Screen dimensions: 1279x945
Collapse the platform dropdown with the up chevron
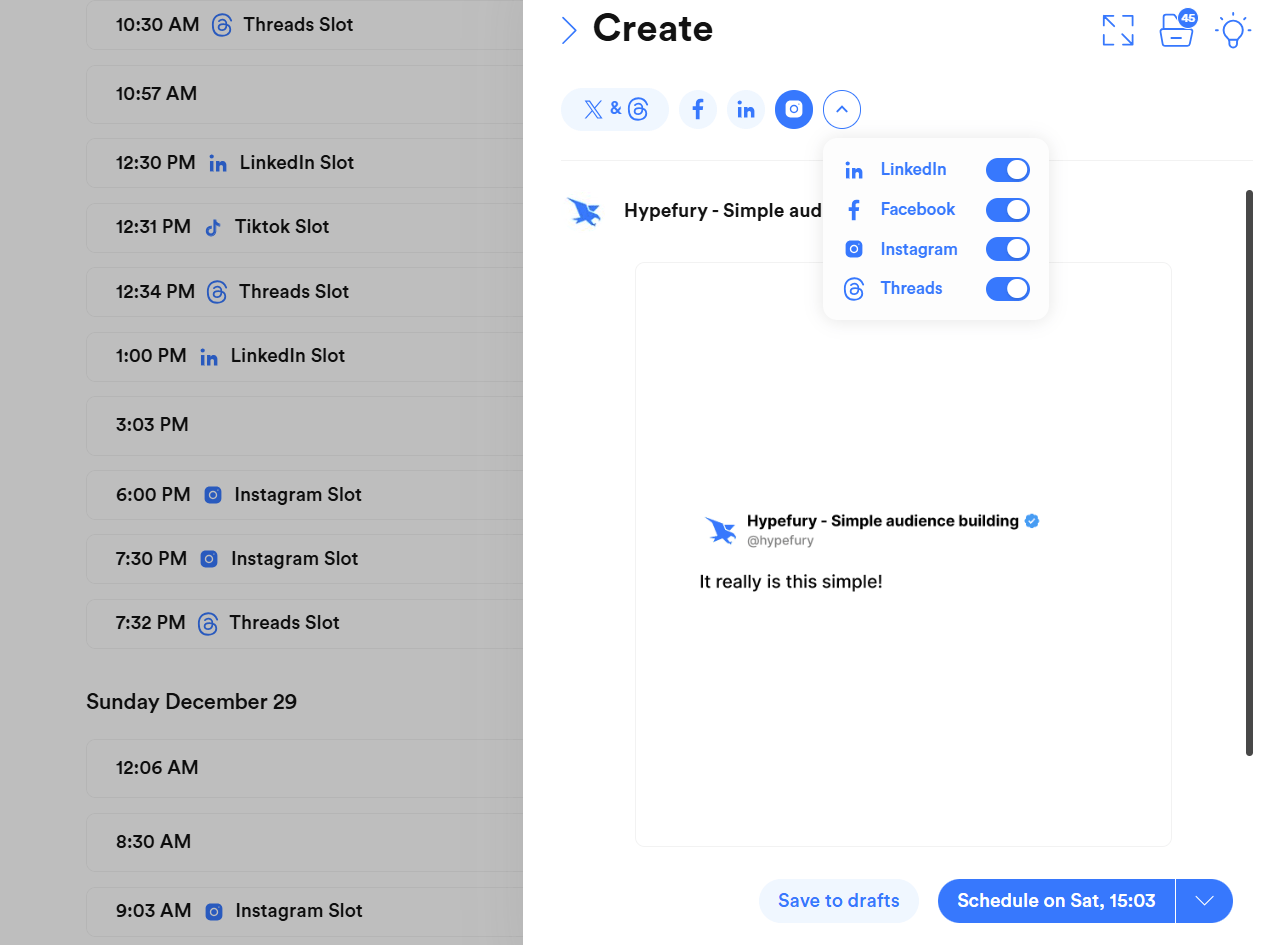click(842, 109)
